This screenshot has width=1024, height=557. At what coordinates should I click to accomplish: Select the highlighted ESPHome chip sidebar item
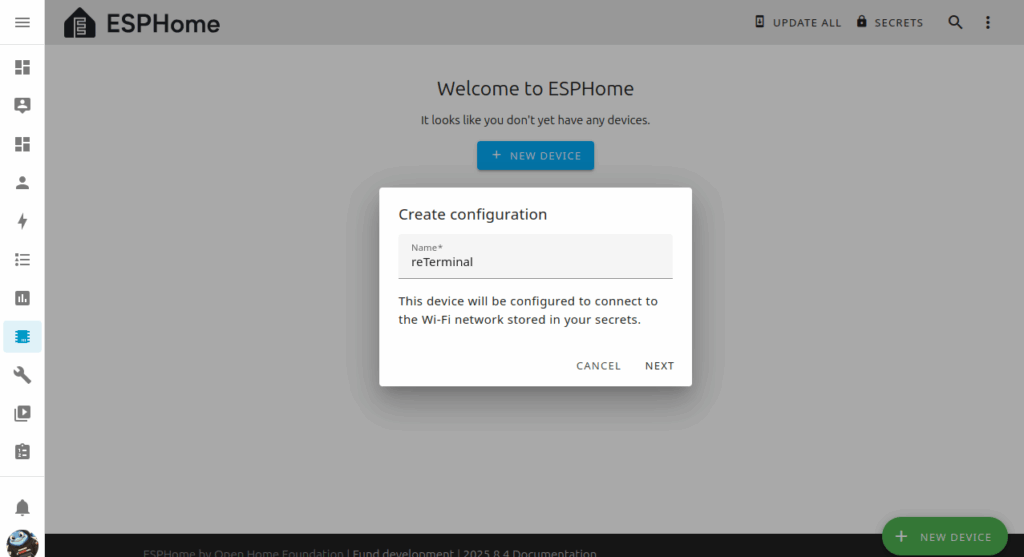(22, 337)
